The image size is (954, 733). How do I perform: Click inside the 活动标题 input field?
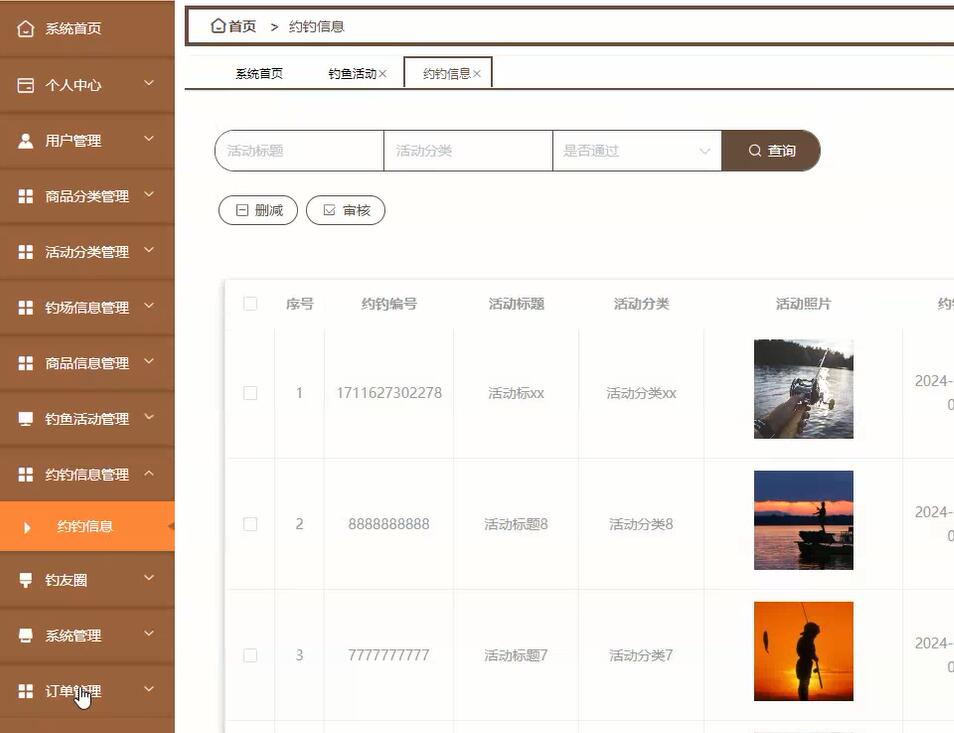(x=298, y=150)
